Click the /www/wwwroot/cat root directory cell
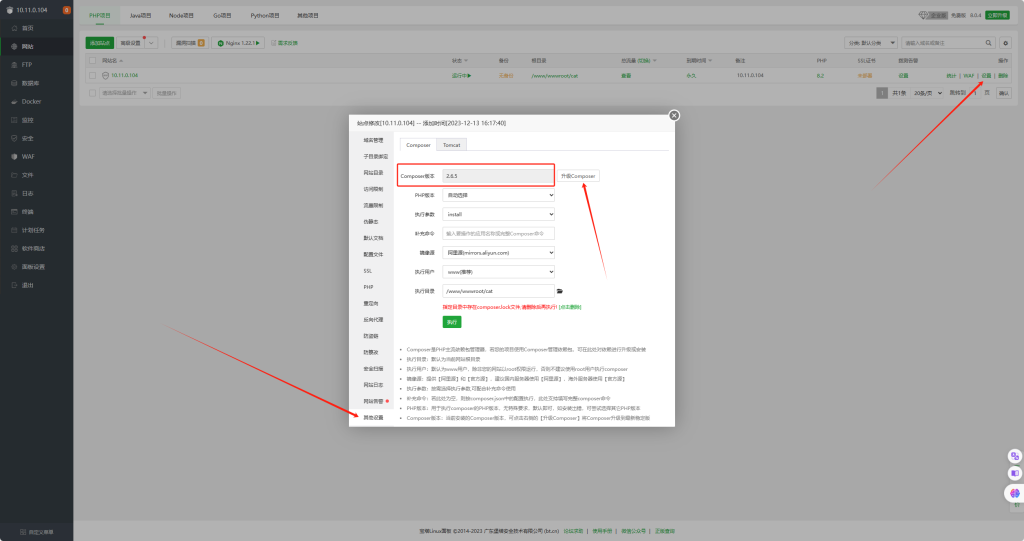The width and height of the screenshot is (1024, 541). pos(554,76)
